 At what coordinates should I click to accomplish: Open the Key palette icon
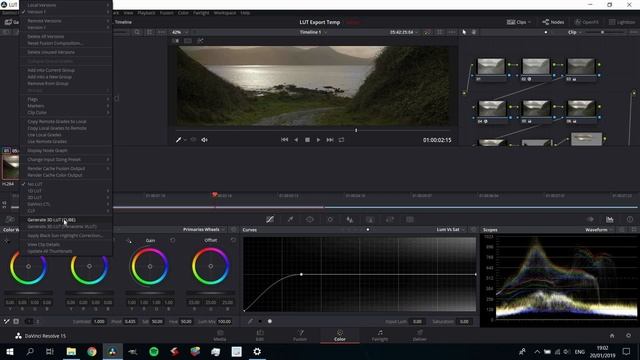pyautogui.click(x=370, y=220)
